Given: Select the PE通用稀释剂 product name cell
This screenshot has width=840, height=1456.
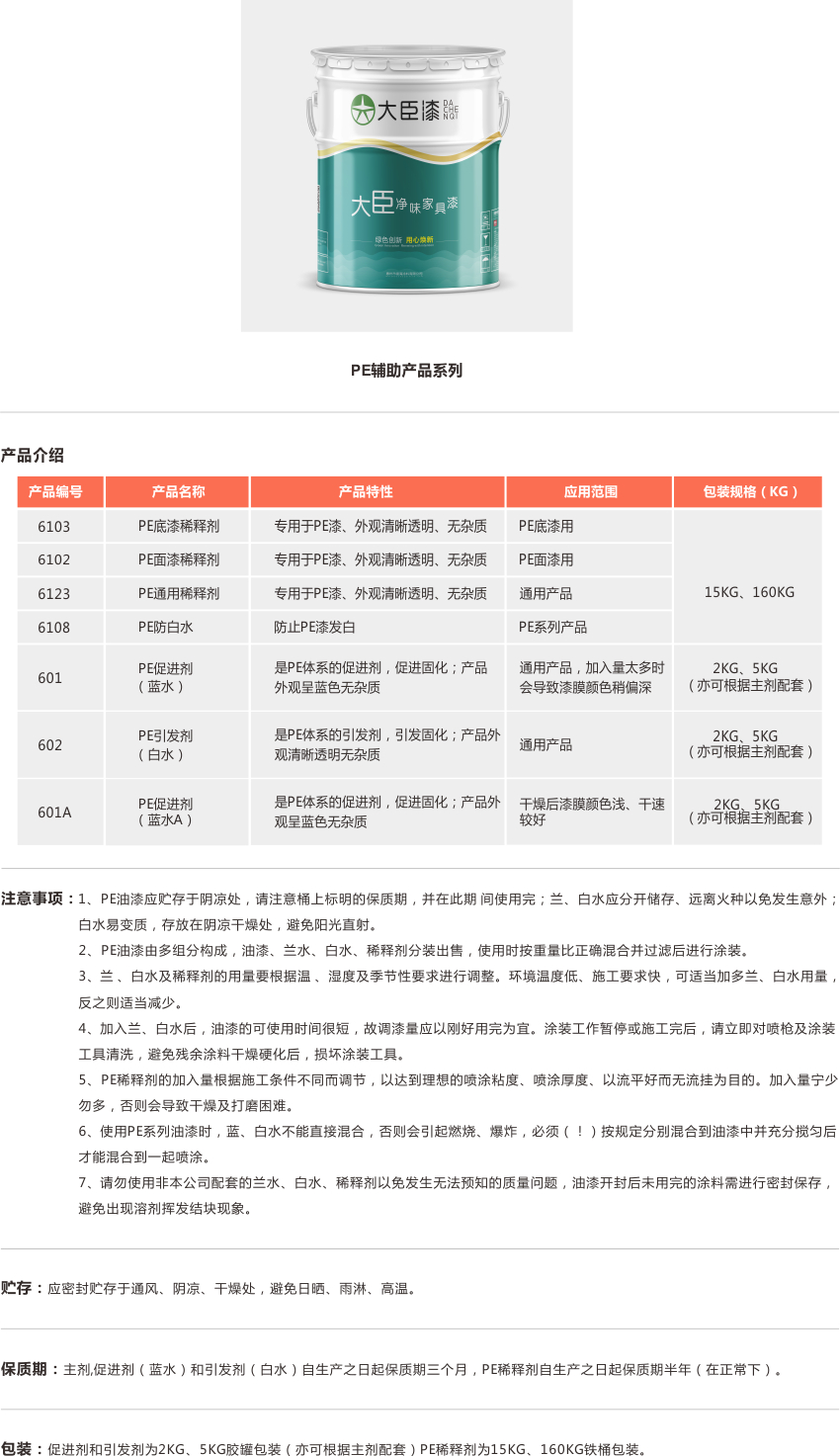Looking at the screenshot, I should (179, 594).
